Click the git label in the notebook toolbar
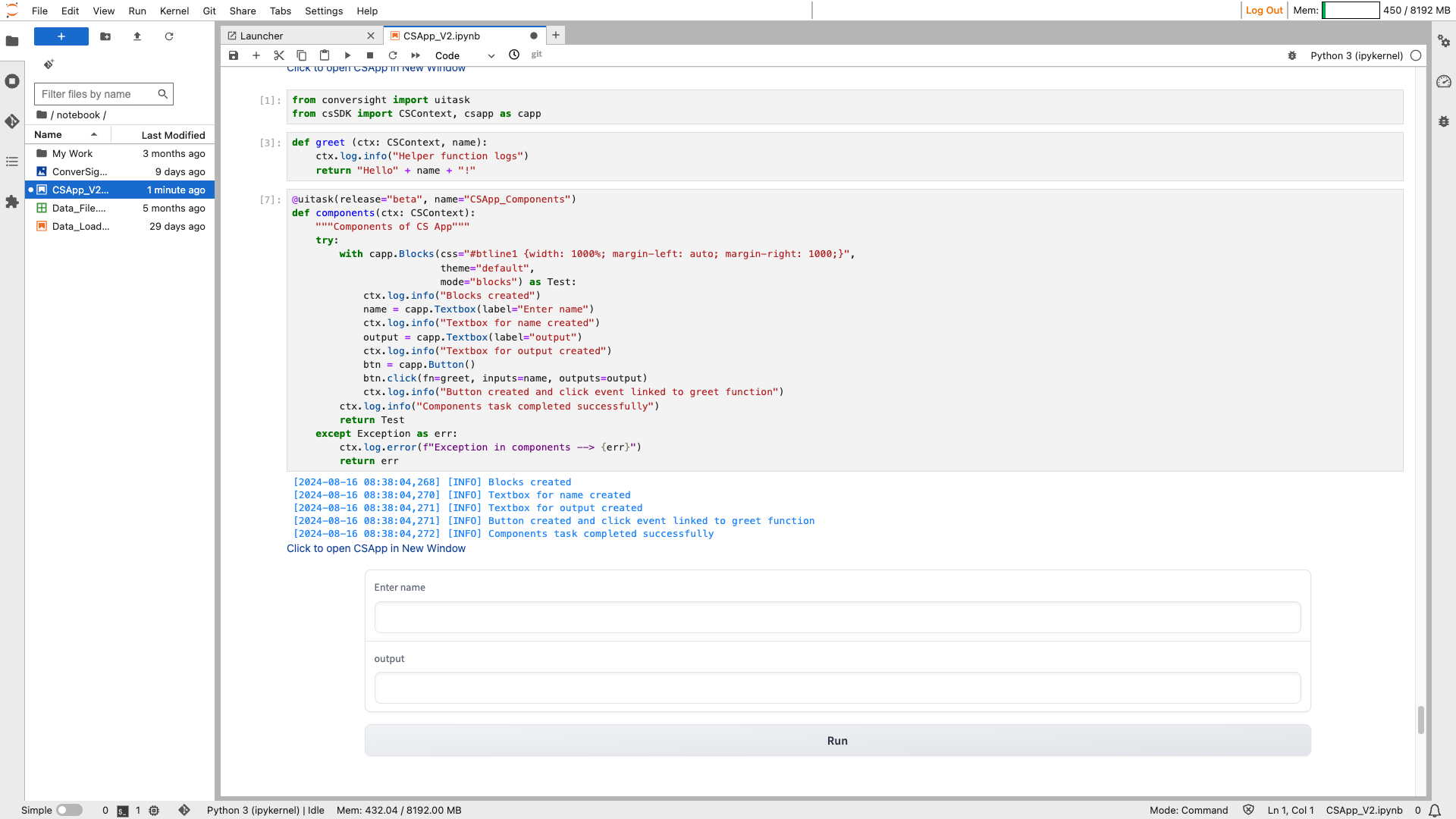 pyautogui.click(x=537, y=55)
